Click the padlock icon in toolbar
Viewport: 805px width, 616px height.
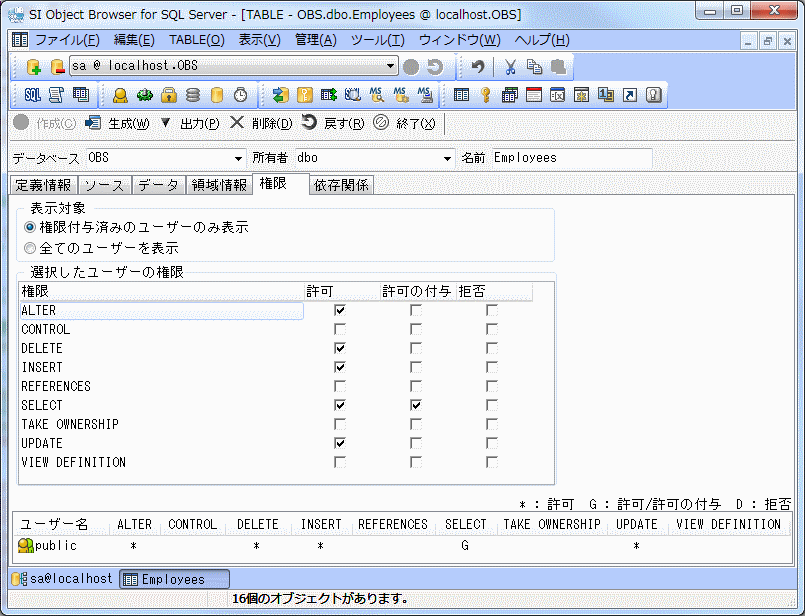(169, 95)
